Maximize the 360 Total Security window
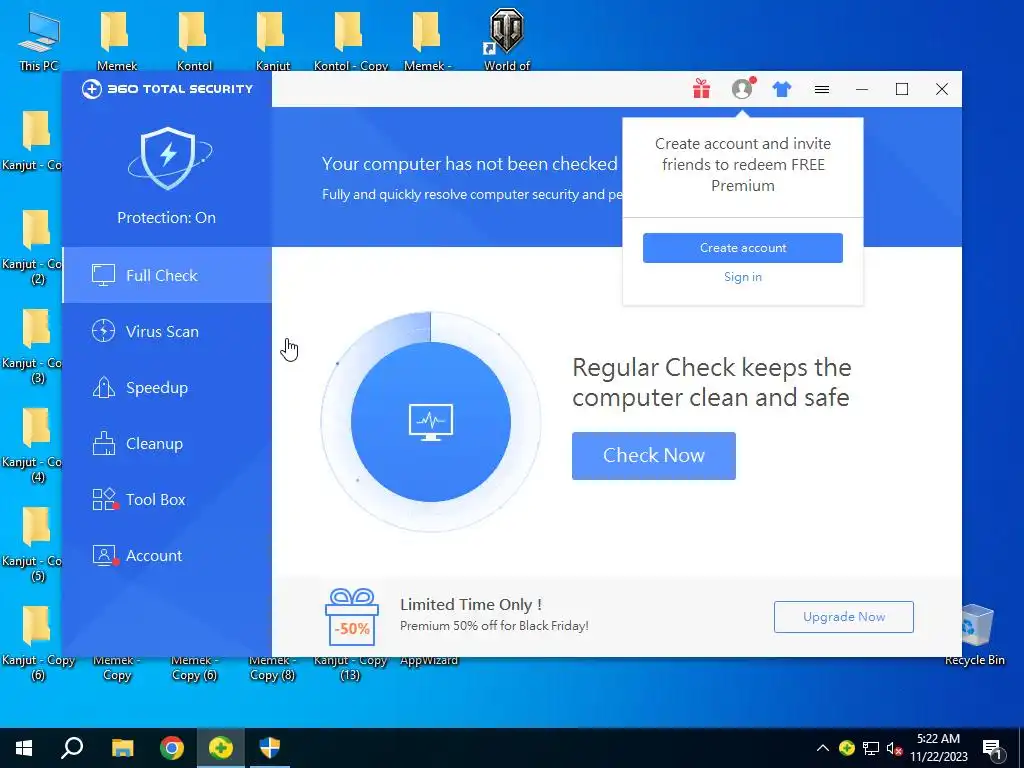This screenshot has width=1024, height=768. (902, 89)
